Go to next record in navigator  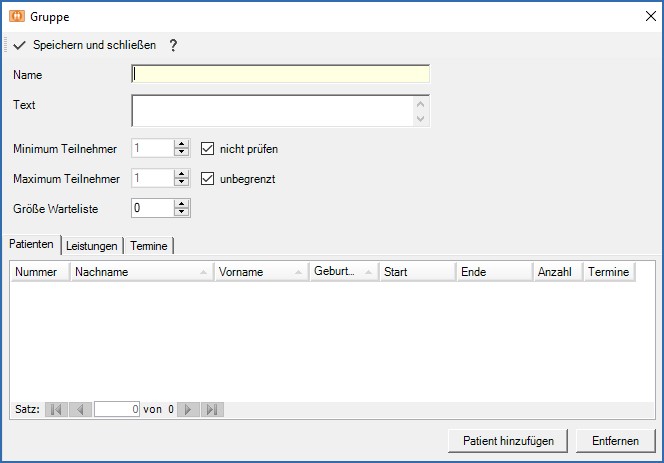187,409
